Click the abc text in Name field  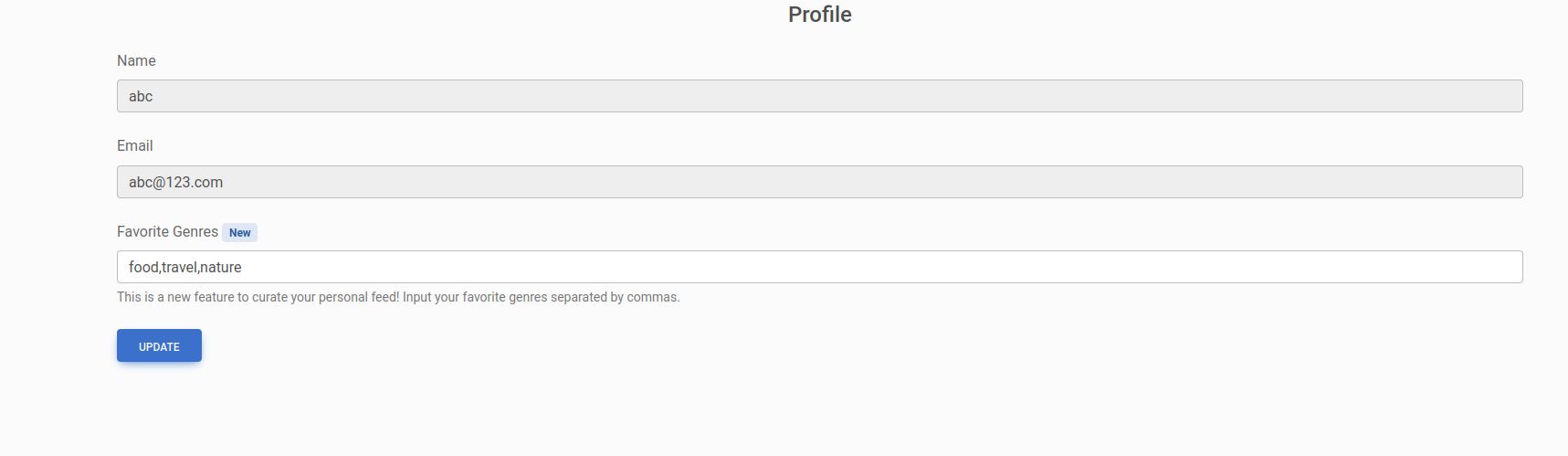click(x=141, y=96)
